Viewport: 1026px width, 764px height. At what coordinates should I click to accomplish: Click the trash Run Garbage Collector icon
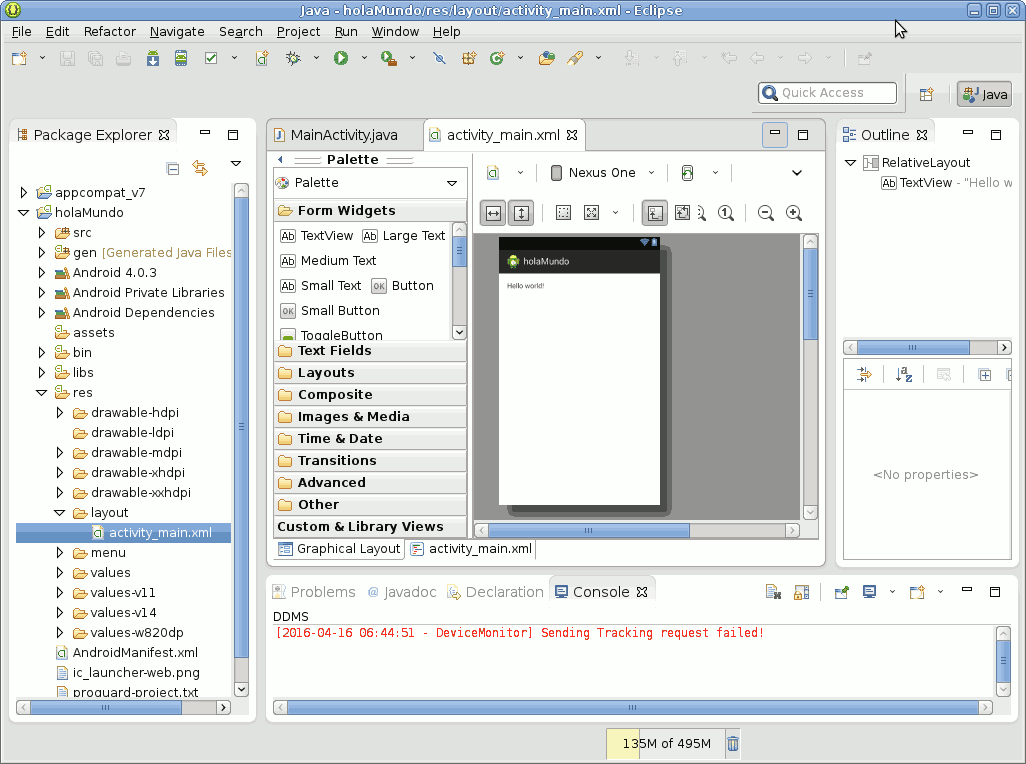click(x=733, y=743)
